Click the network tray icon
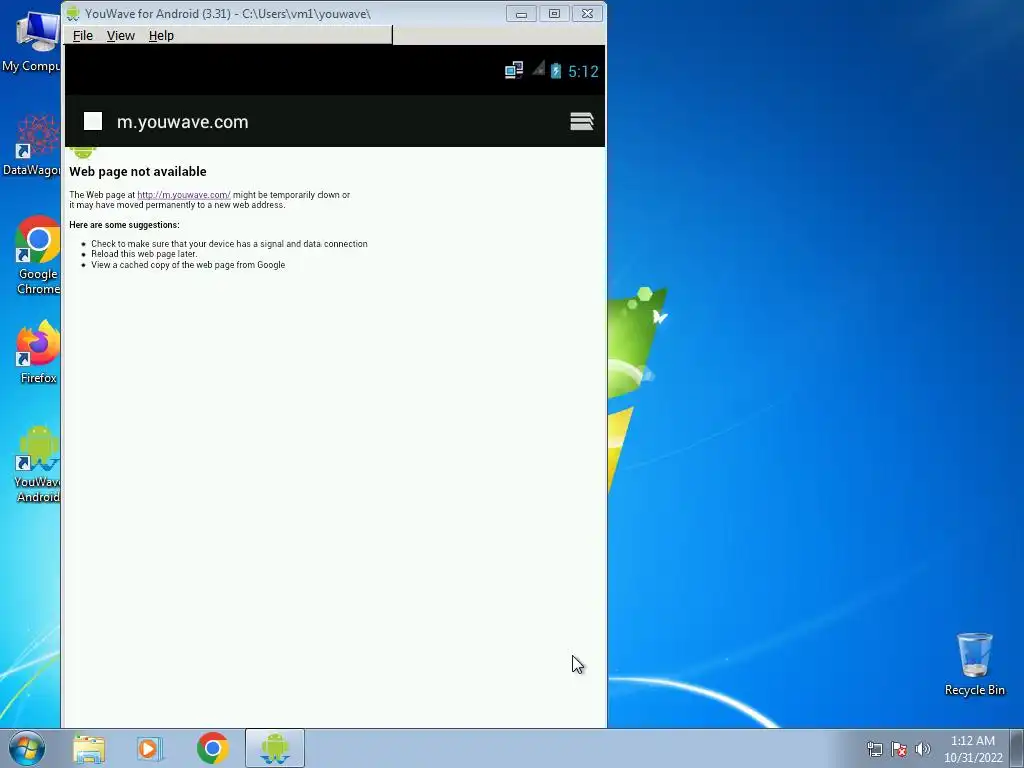1024x768 pixels. click(x=874, y=749)
